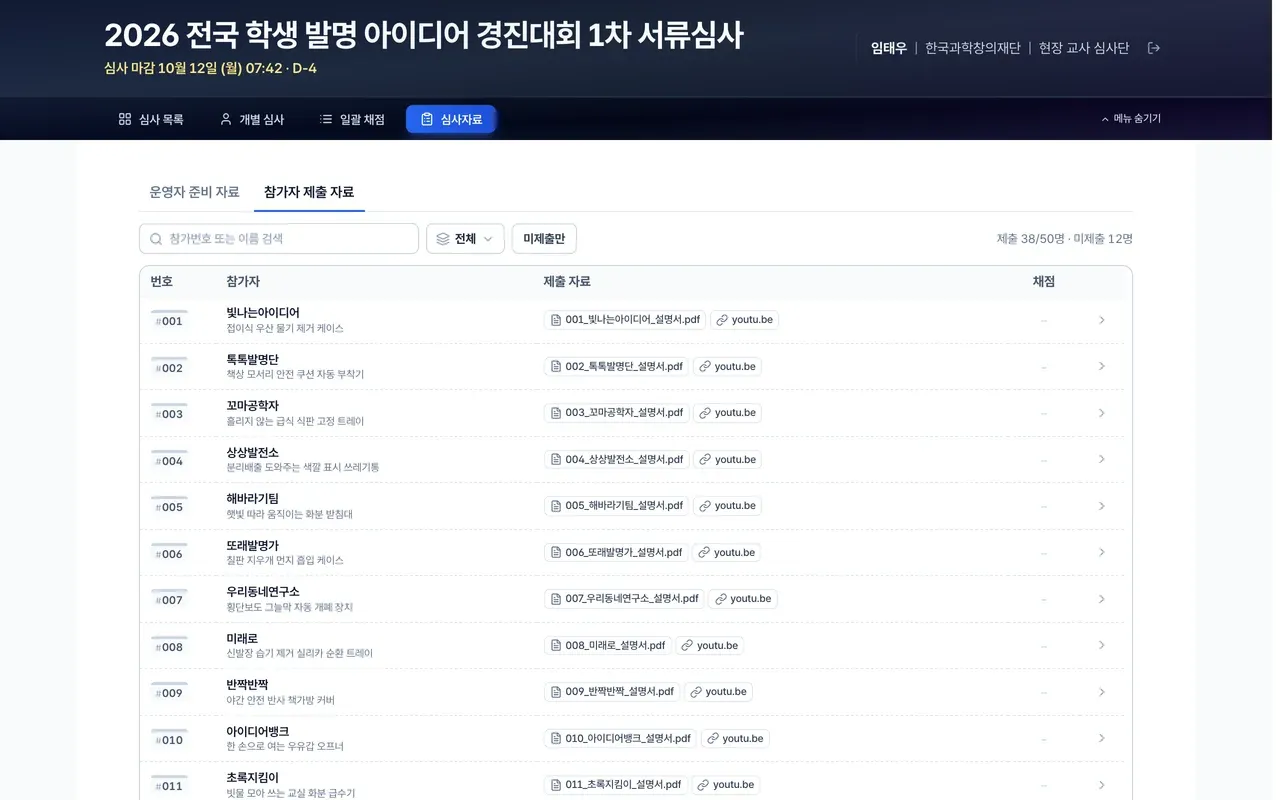Expand the 해바라기팀 entry chevron
This screenshot has width=1280, height=800.
(1101, 506)
